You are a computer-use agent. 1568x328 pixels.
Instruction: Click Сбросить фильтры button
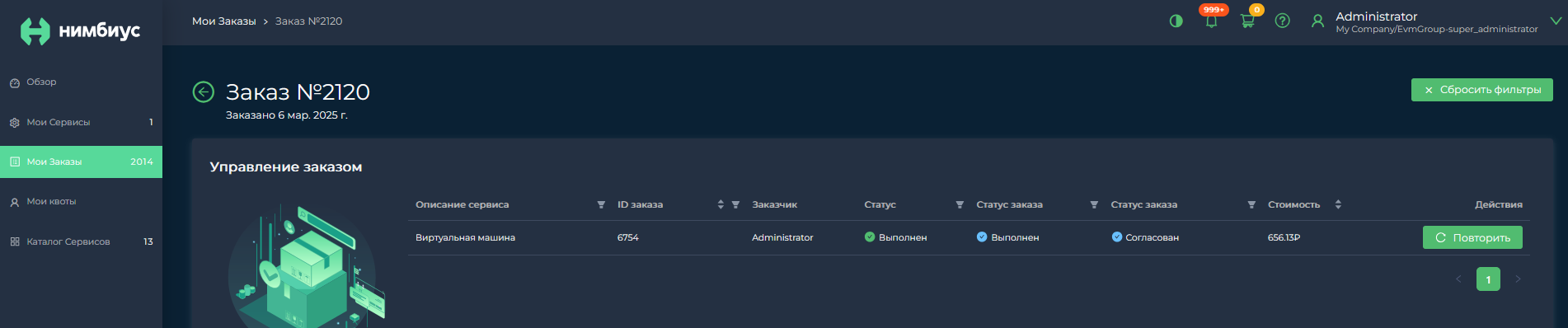[x=1481, y=90]
